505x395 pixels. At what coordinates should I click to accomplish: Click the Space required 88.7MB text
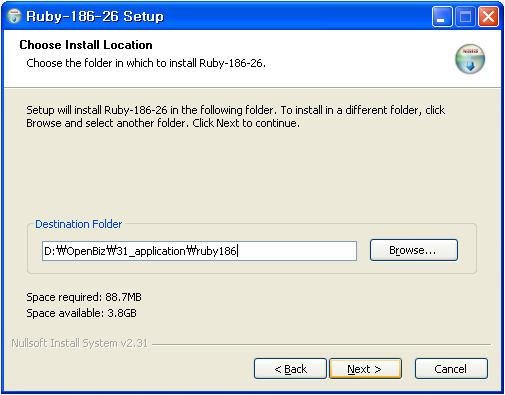tap(84, 297)
